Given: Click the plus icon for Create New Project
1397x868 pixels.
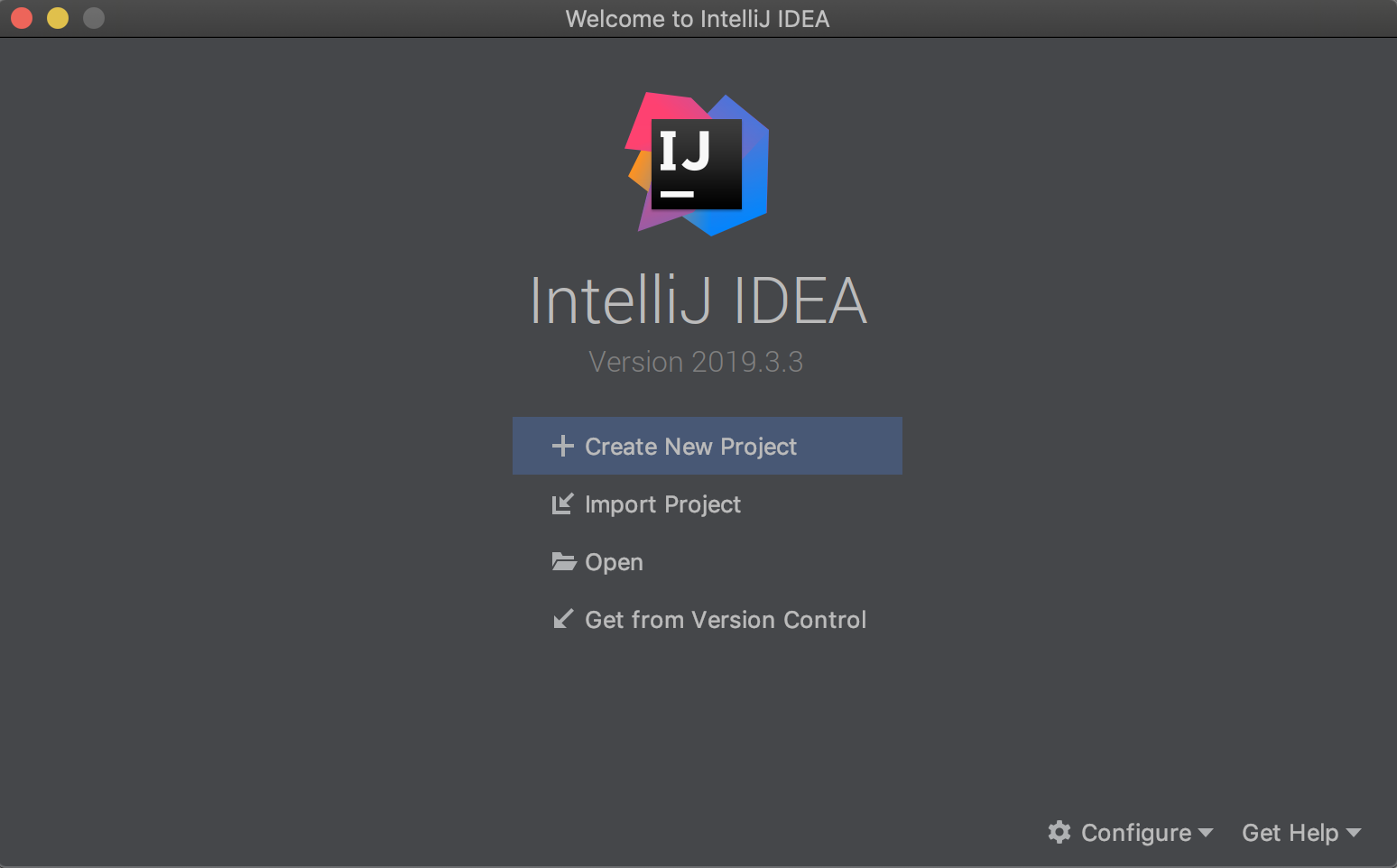Looking at the screenshot, I should click(x=562, y=446).
